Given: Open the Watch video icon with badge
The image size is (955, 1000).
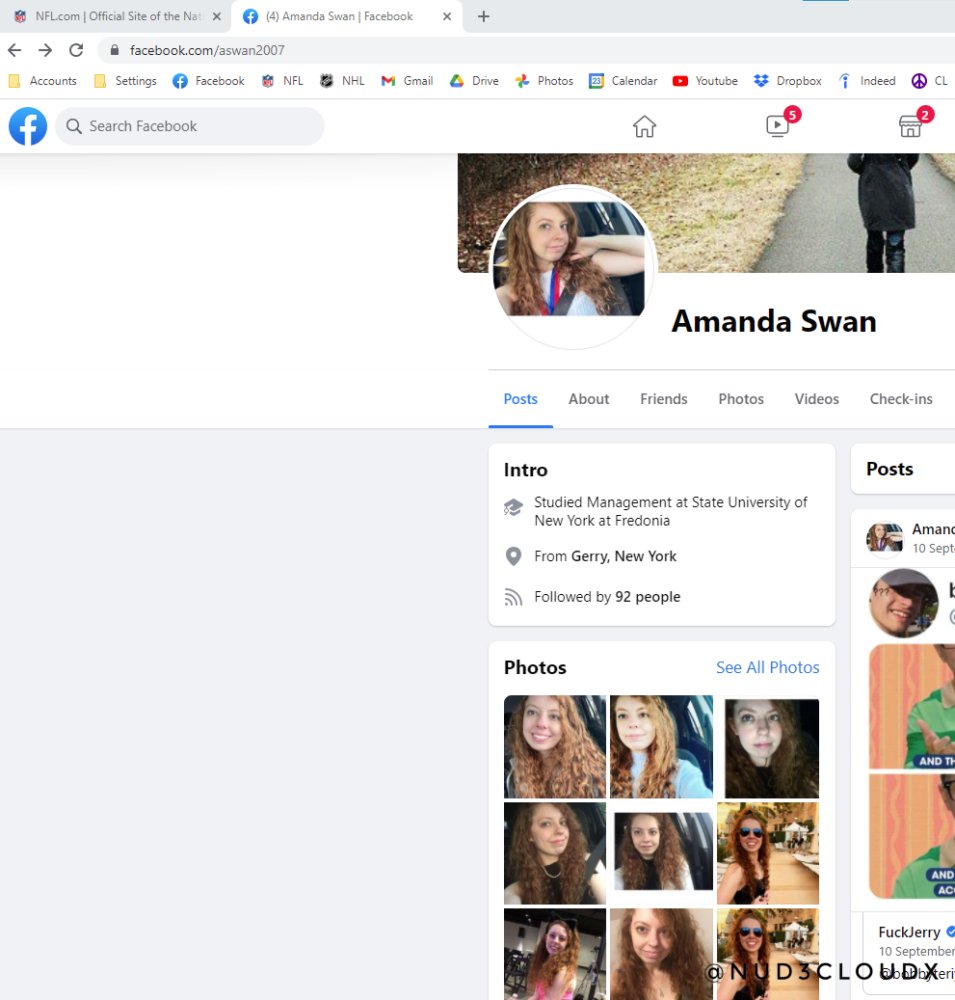Looking at the screenshot, I should [778, 126].
